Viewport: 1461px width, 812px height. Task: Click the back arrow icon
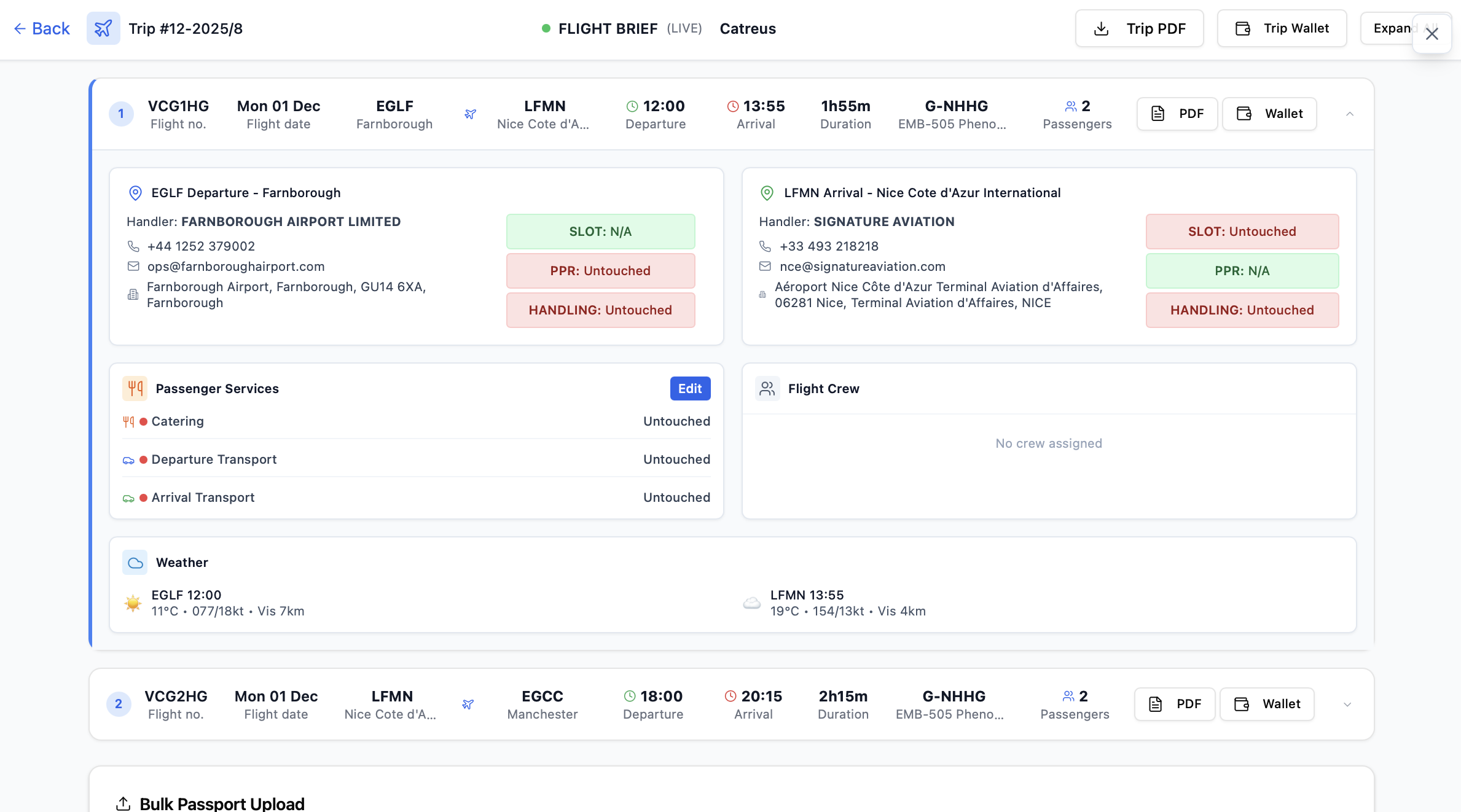pyautogui.click(x=20, y=28)
